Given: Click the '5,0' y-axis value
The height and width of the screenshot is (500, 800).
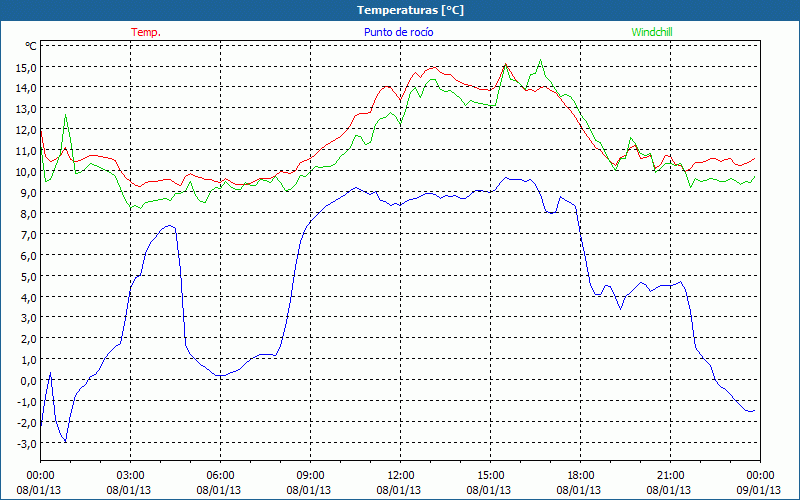Looking at the screenshot, I should pos(29,277).
